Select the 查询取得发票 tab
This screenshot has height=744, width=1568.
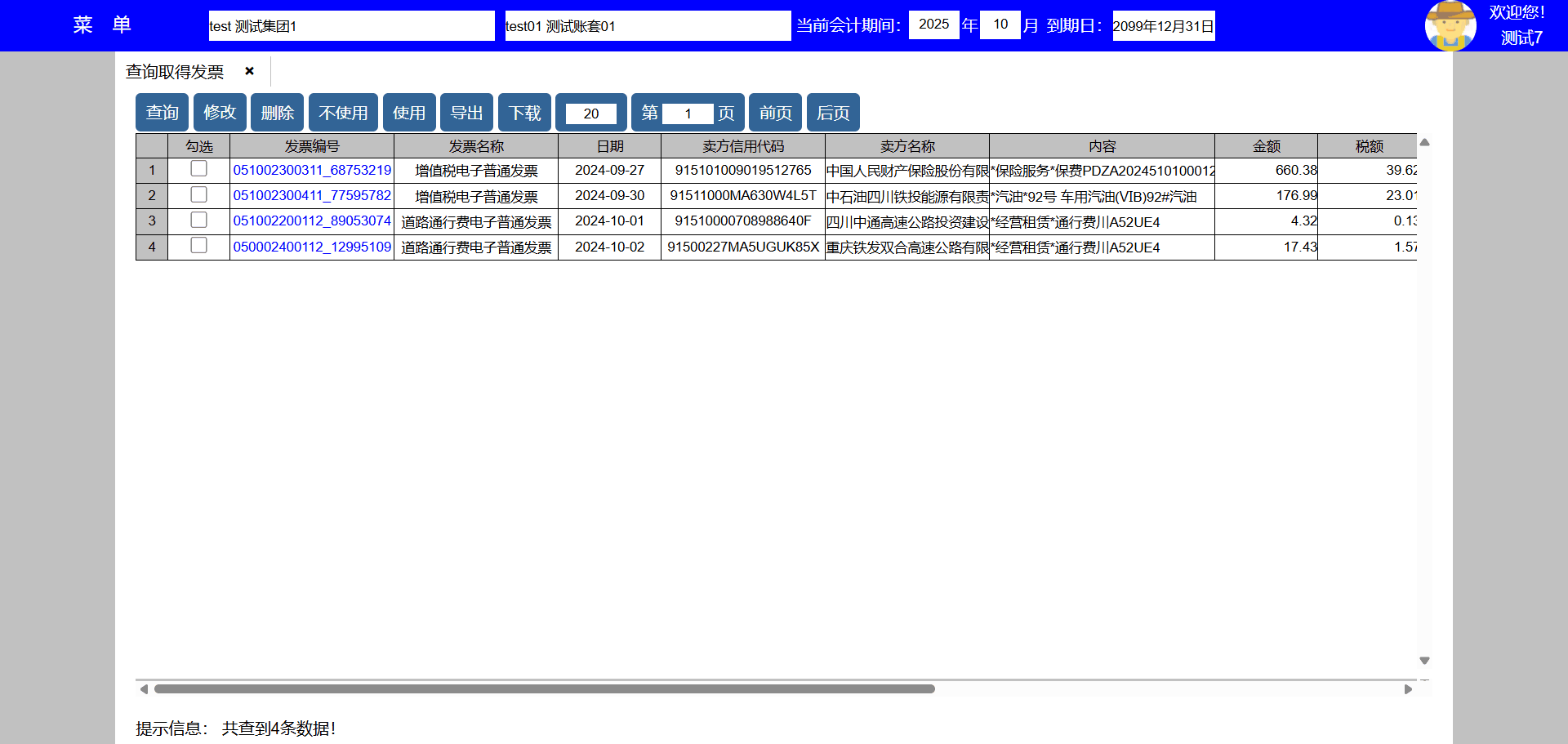(175, 72)
